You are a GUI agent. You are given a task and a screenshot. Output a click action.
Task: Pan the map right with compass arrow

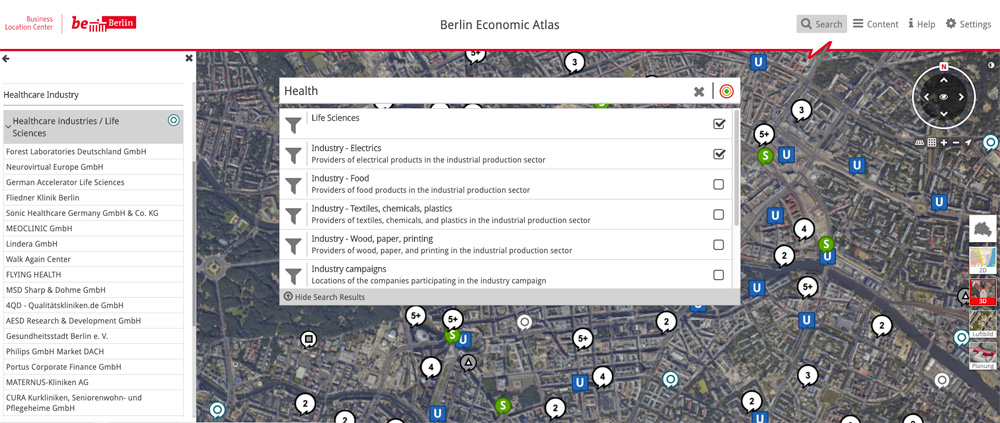(x=960, y=97)
